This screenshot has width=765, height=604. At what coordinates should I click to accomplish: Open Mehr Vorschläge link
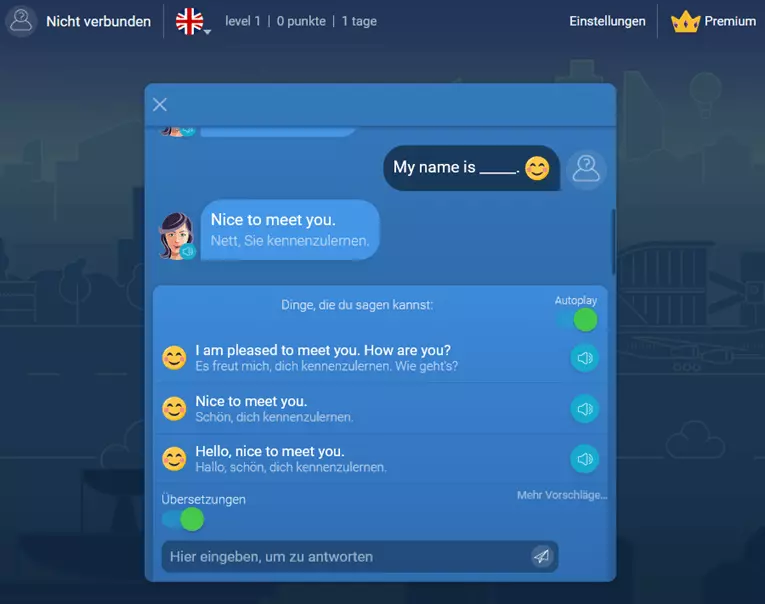pos(562,495)
